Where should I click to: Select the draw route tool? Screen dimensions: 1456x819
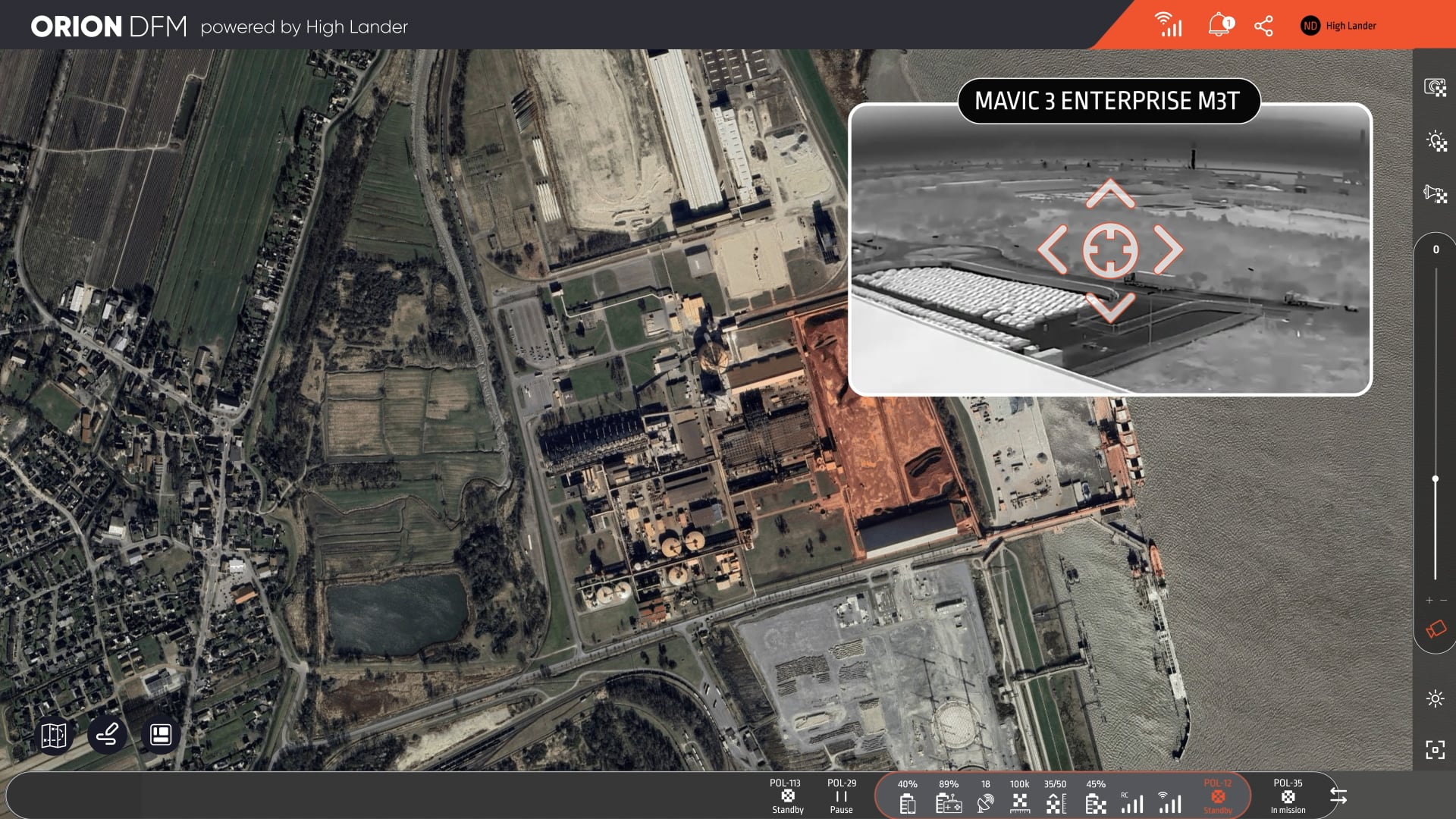click(x=107, y=735)
